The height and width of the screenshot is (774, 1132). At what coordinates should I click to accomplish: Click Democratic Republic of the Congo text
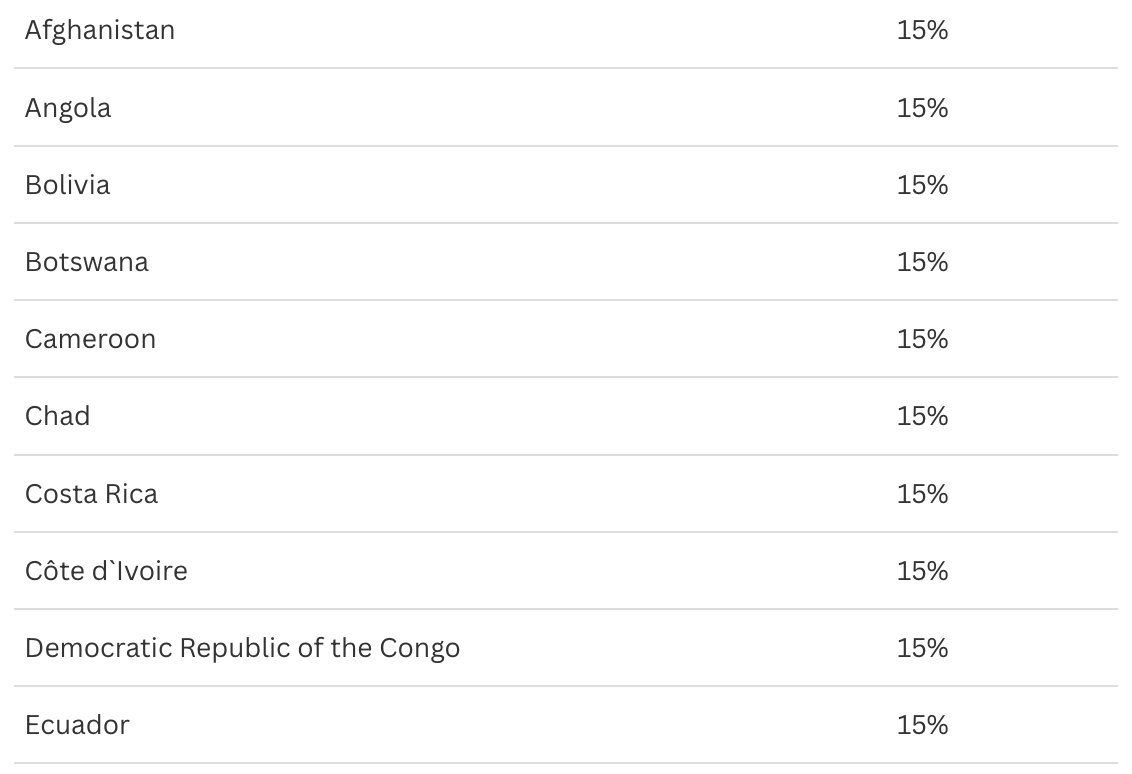pyautogui.click(x=243, y=648)
